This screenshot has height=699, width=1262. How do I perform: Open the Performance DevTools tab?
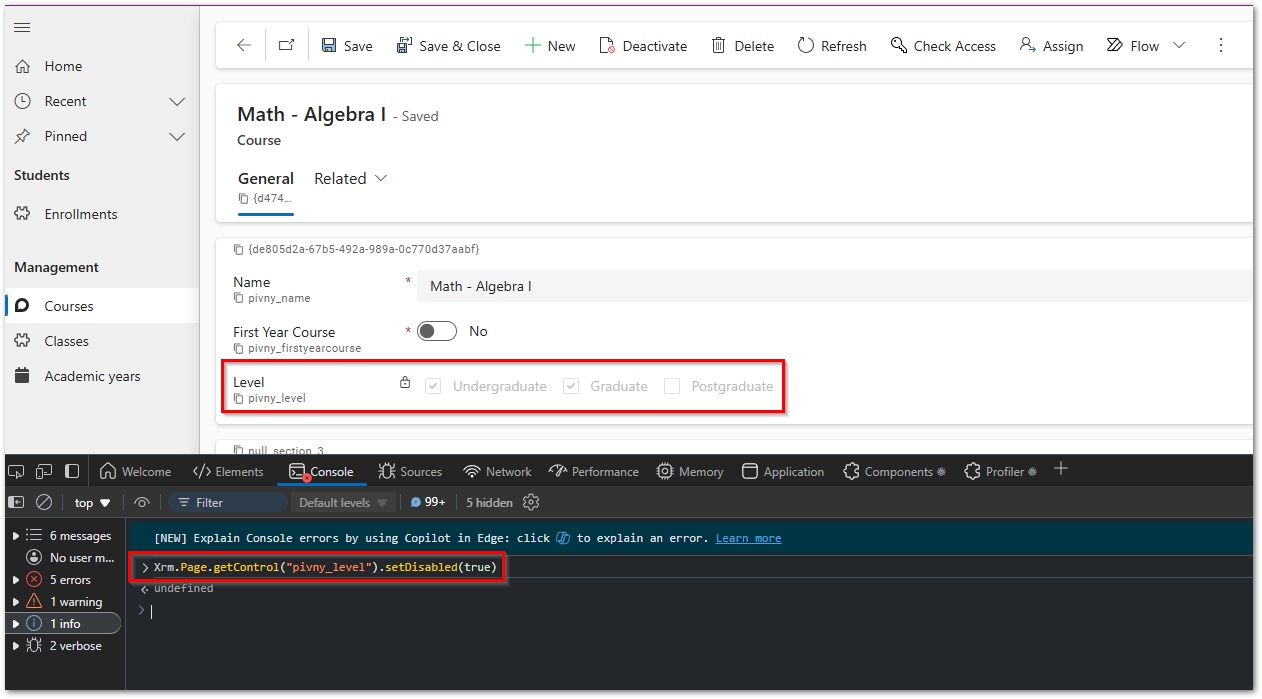click(x=594, y=471)
